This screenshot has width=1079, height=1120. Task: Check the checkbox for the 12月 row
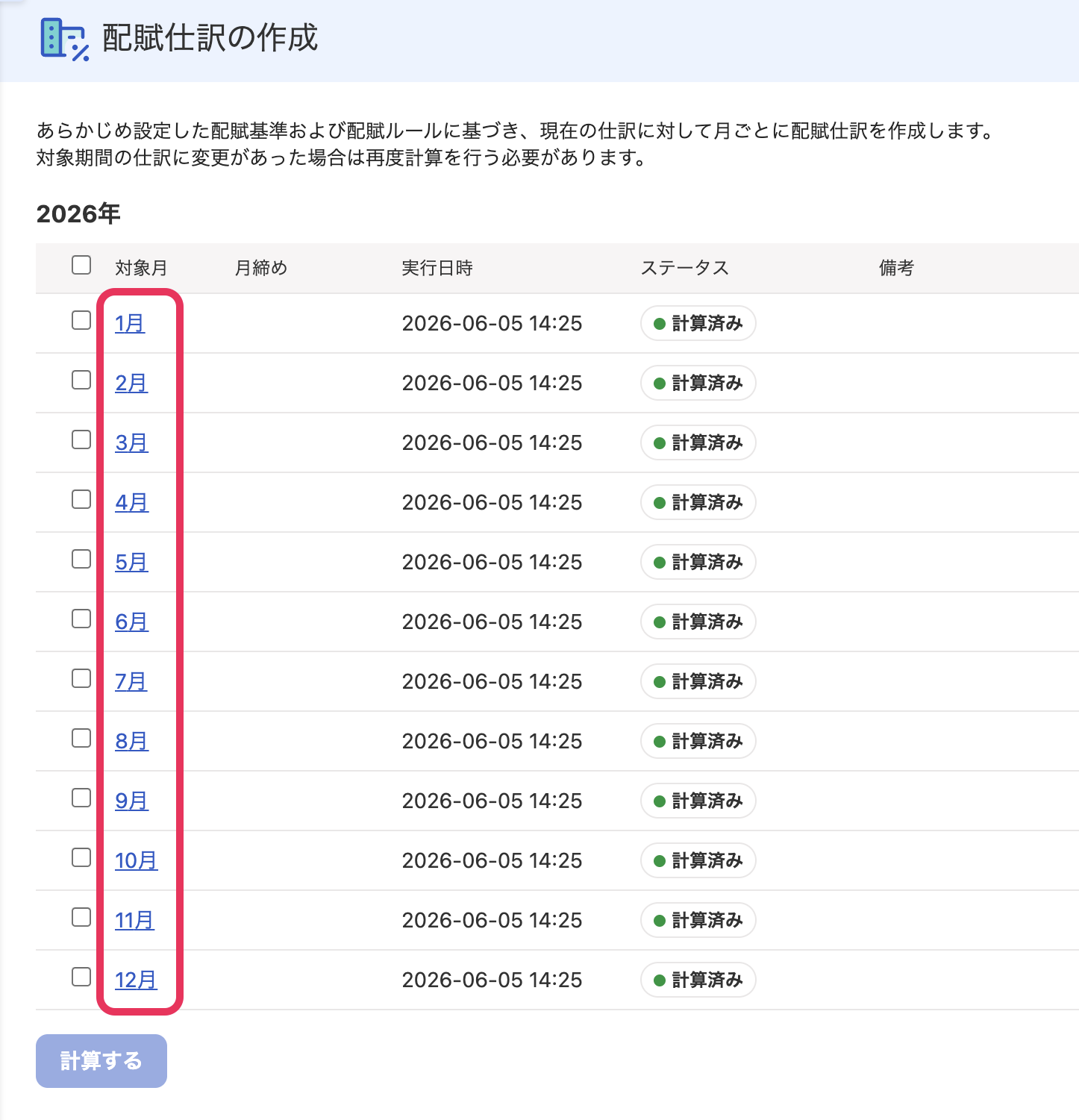click(x=81, y=977)
